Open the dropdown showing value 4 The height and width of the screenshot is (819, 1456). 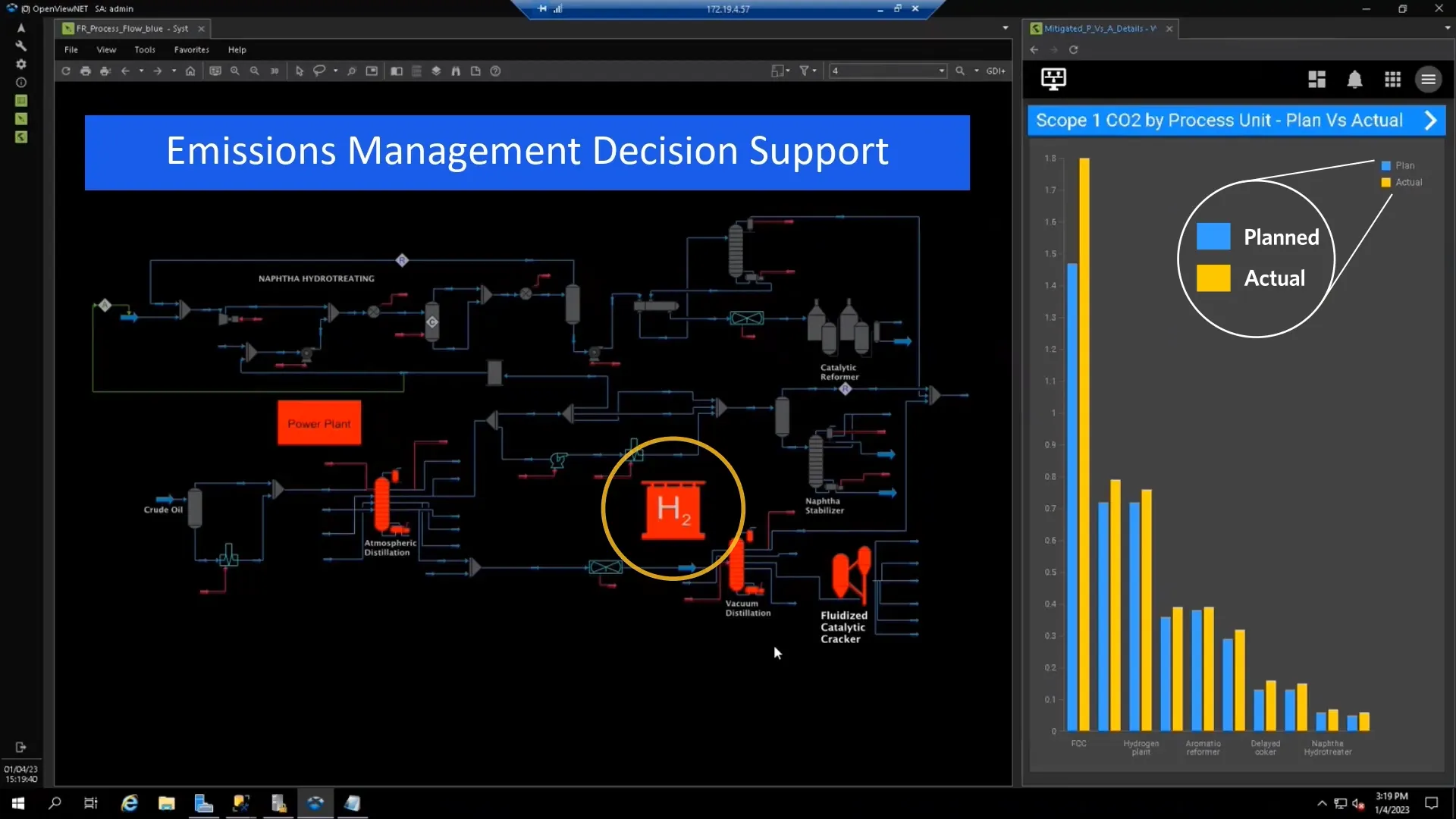(x=940, y=71)
